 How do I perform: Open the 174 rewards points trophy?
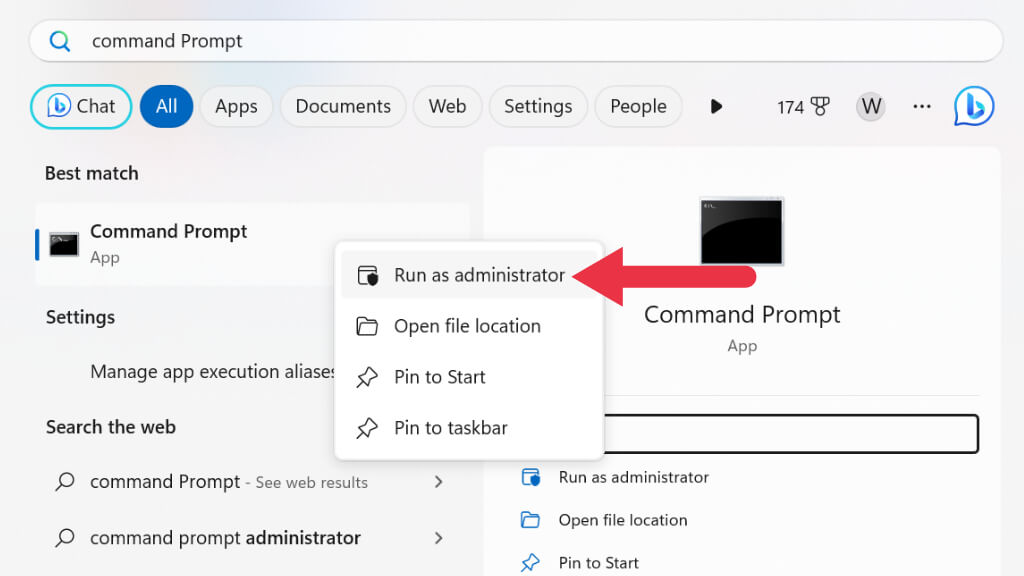pyautogui.click(x=803, y=106)
